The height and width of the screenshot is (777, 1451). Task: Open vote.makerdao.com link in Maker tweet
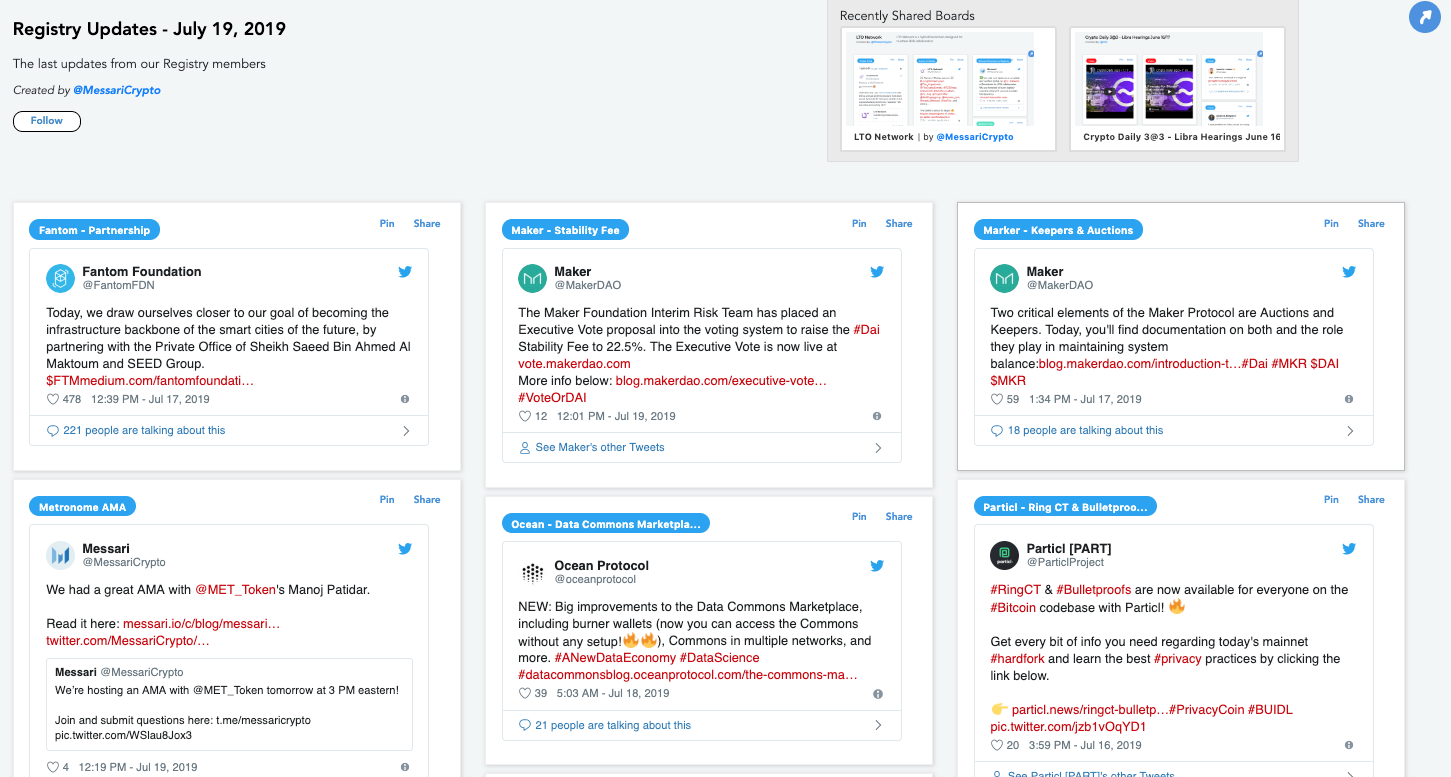[x=574, y=364]
